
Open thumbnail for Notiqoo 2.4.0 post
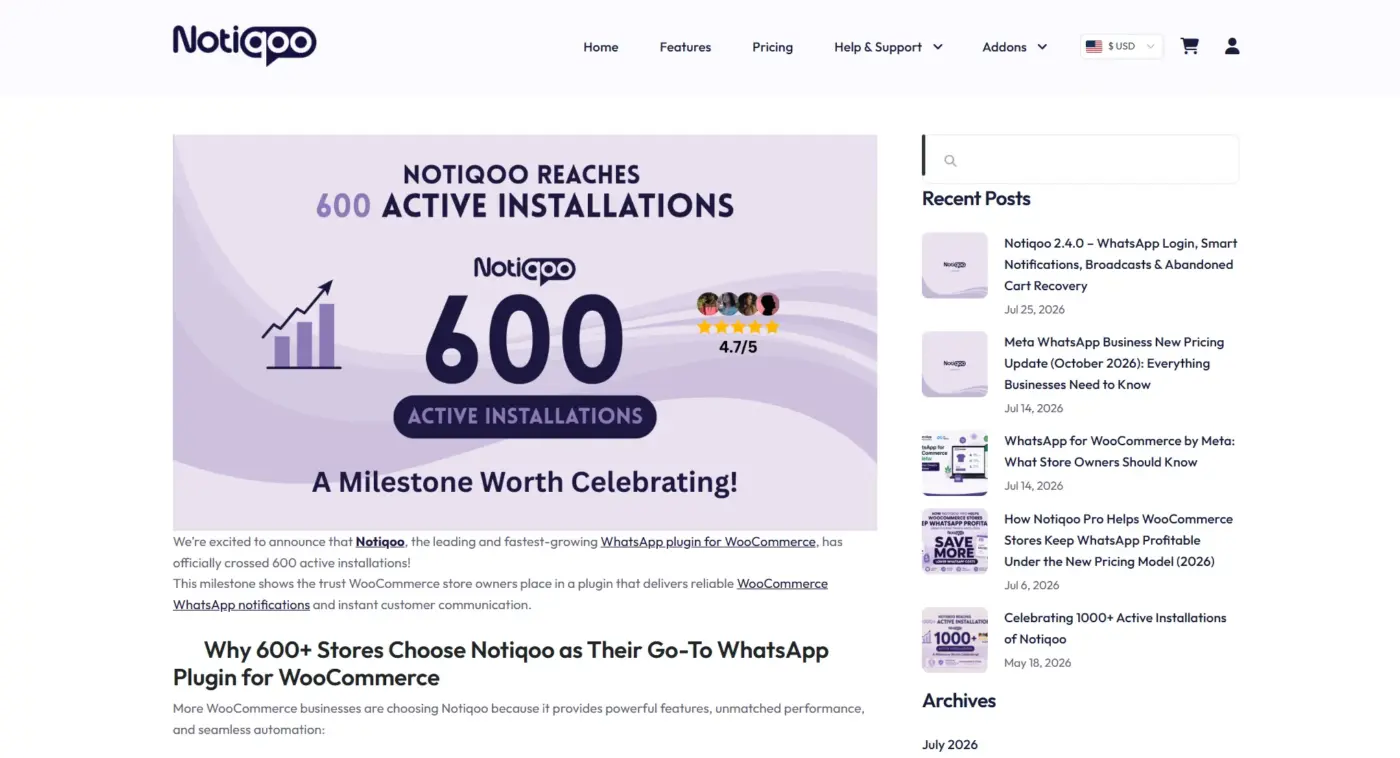click(x=955, y=265)
